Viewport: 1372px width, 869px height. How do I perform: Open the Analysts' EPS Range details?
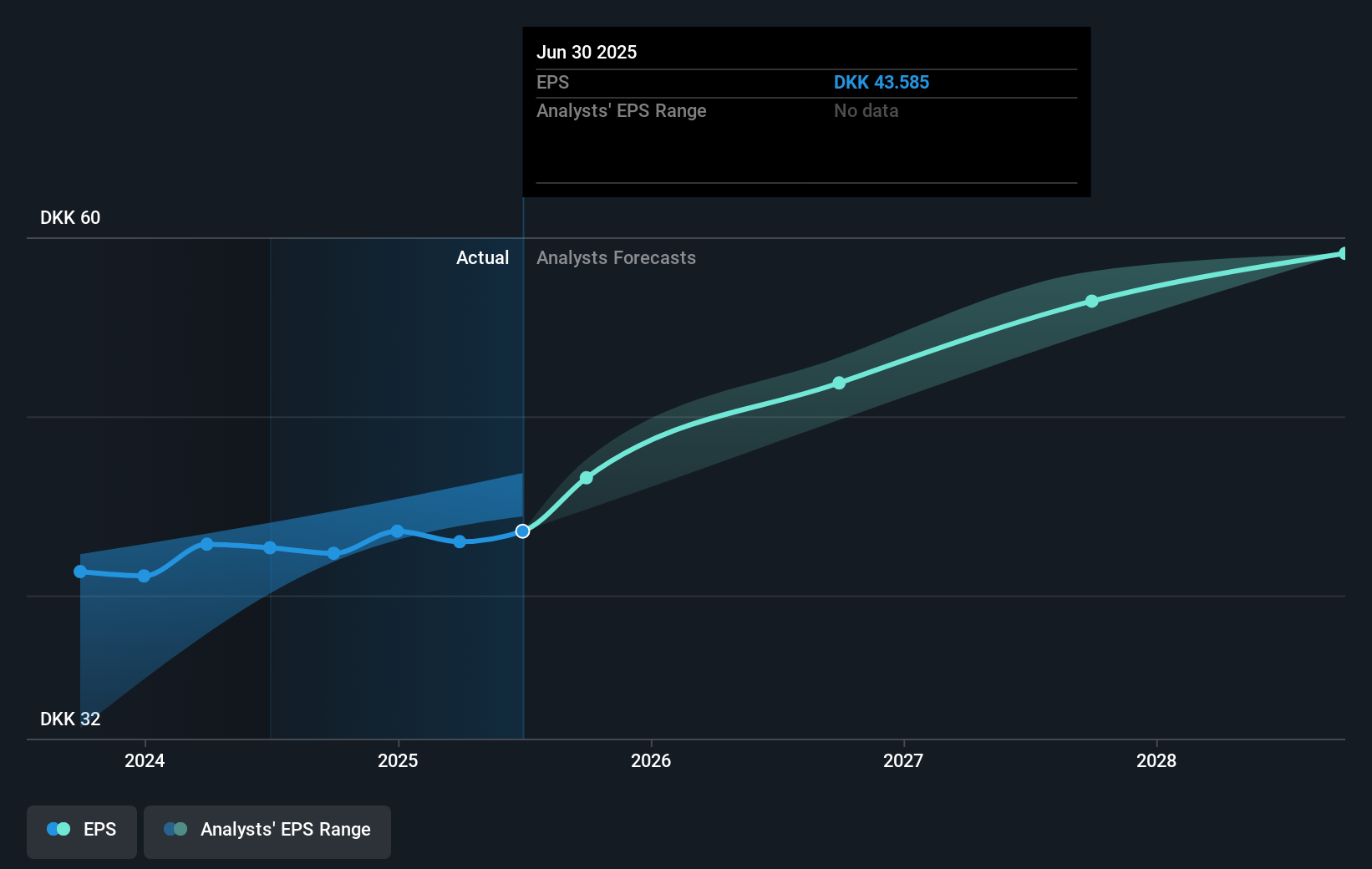(621, 110)
